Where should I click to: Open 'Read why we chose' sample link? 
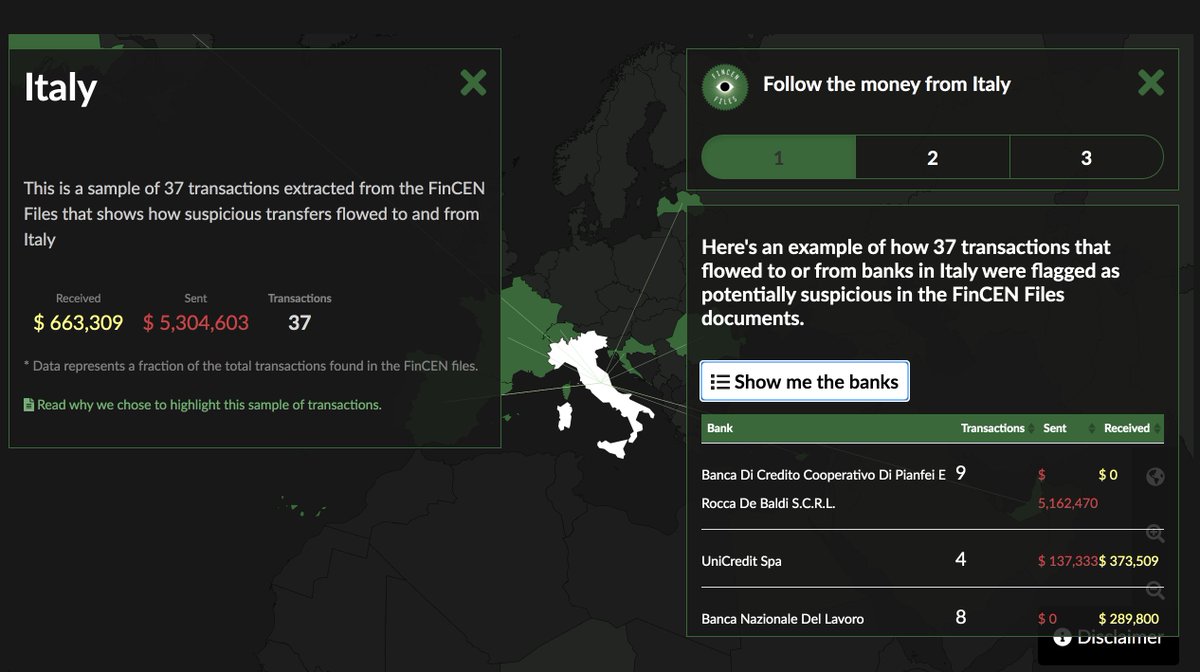[x=208, y=405]
